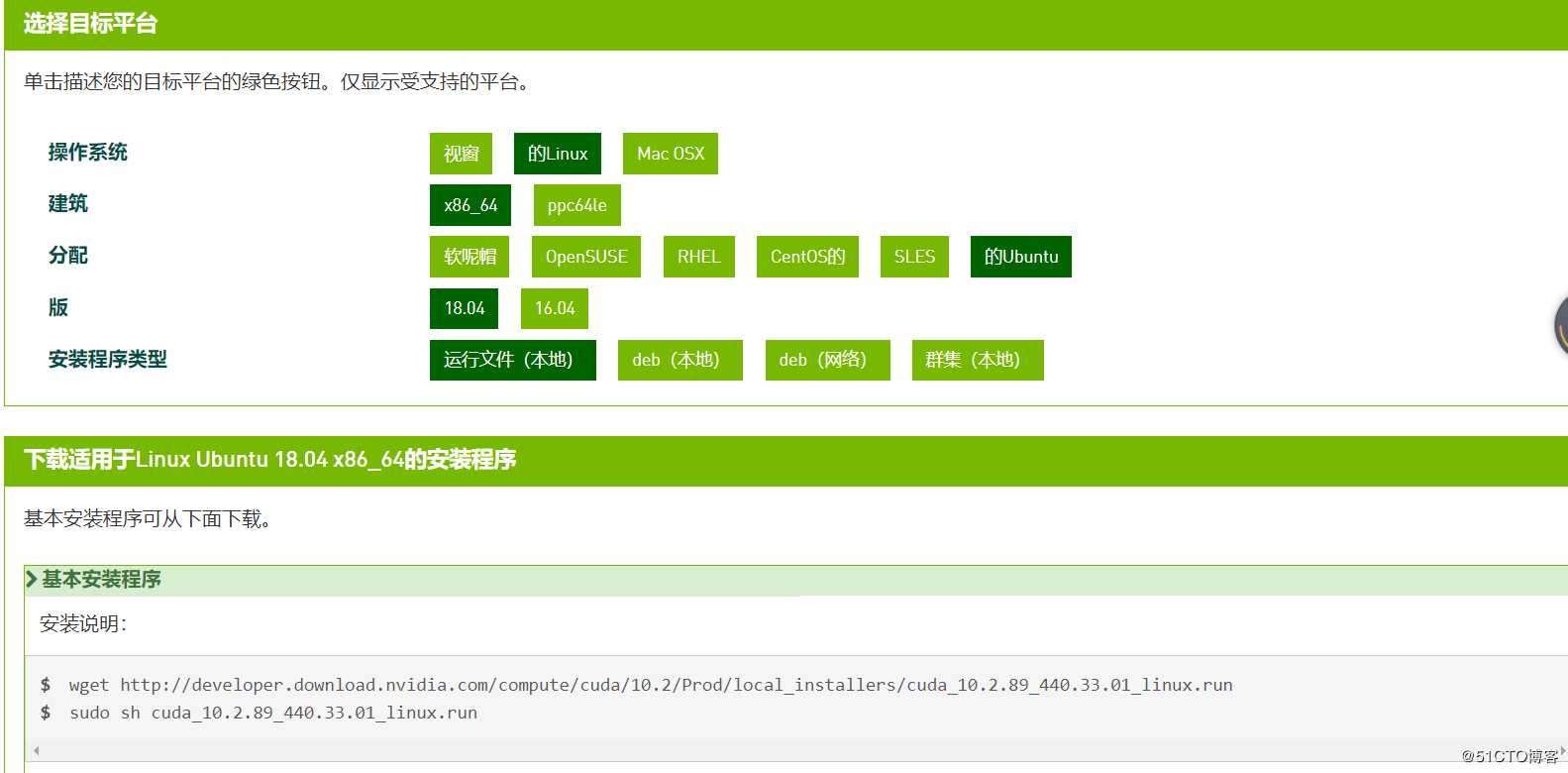The image size is (1568, 773).
Task: Click the 版 row label
Action: pyautogui.click(x=58, y=307)
